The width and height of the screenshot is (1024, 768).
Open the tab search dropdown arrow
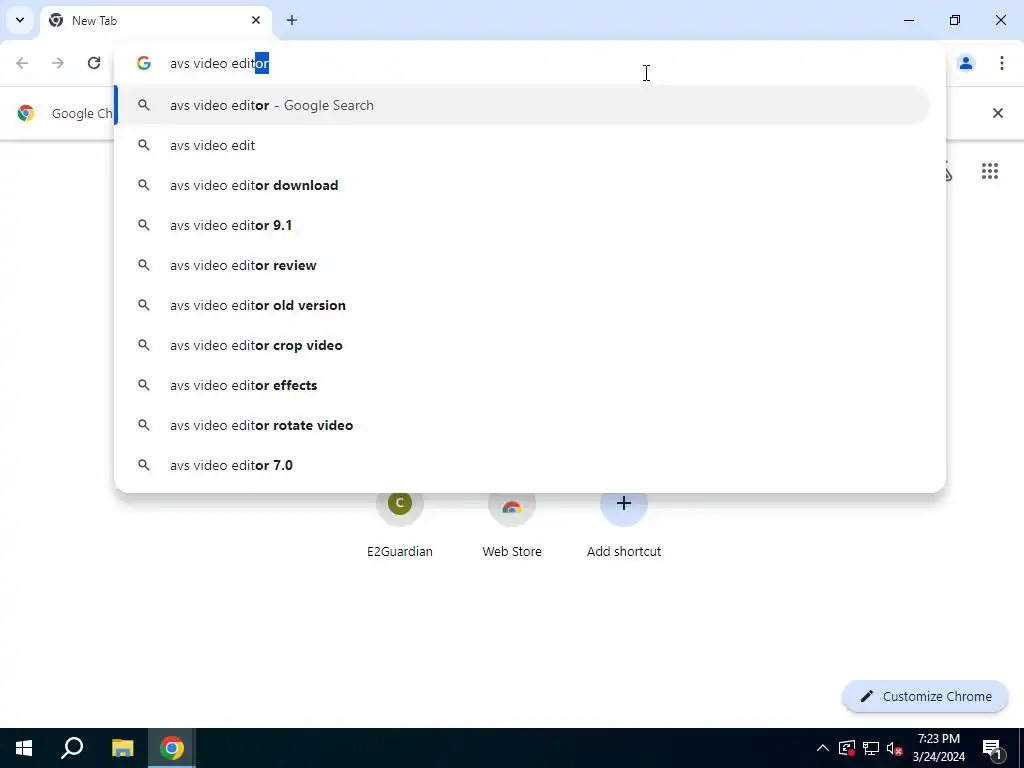pos(20,20)
